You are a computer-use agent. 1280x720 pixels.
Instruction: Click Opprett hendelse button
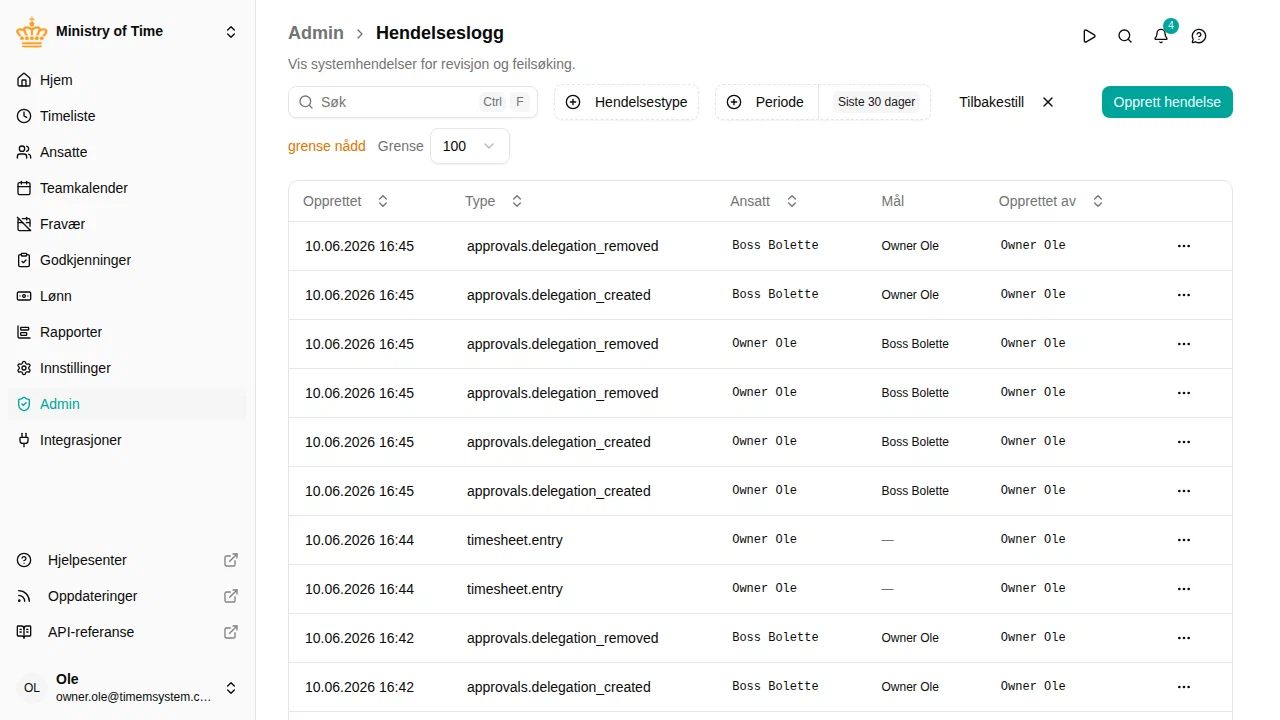tap(1167, 102)
